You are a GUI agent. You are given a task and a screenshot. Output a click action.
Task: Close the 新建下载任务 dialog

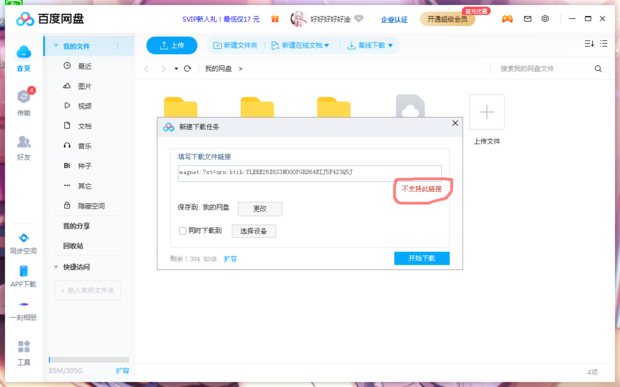[x=455, y=123]
